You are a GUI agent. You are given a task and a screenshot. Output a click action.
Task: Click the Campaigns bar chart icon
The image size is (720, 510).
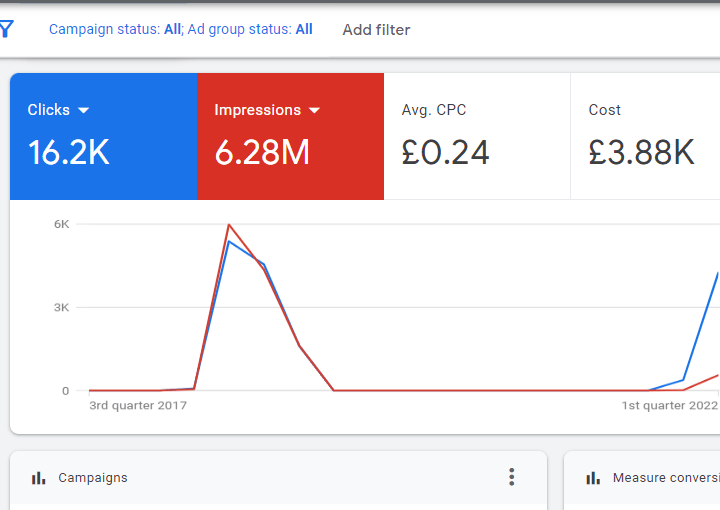[39, 478]
